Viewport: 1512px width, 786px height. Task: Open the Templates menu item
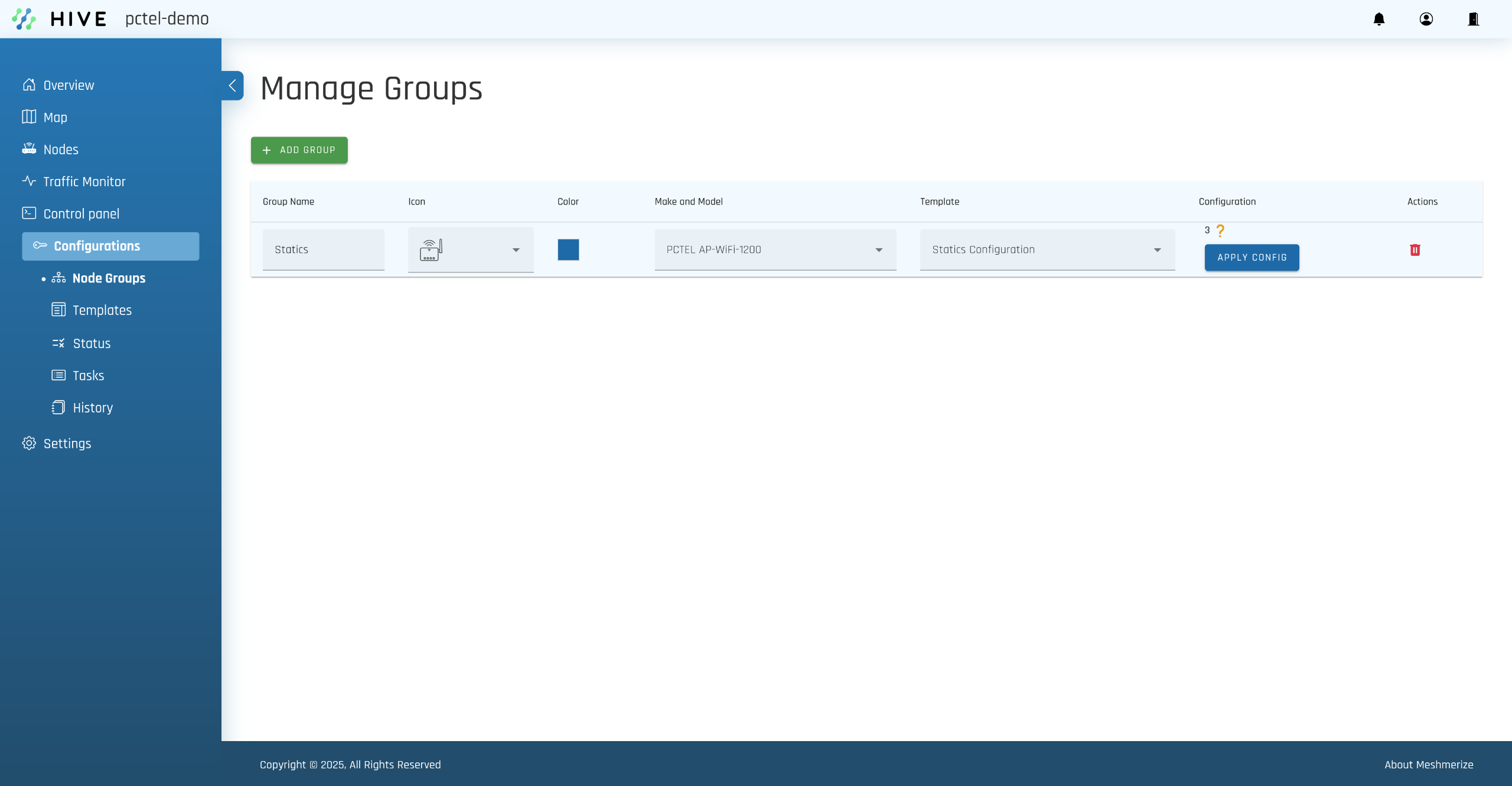[x=102, y=310]
